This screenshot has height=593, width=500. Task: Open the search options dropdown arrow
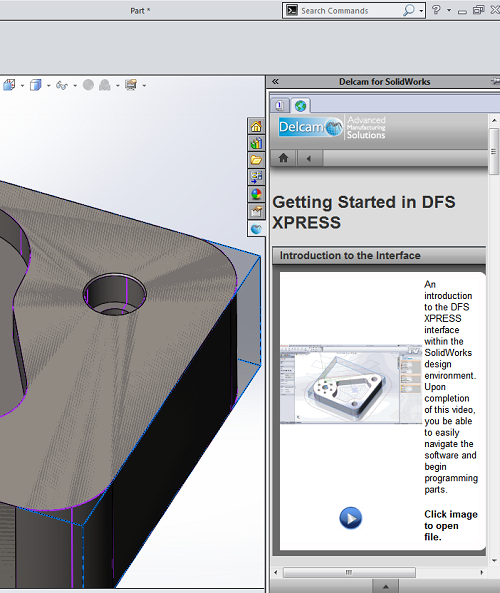tap(421, 11)
